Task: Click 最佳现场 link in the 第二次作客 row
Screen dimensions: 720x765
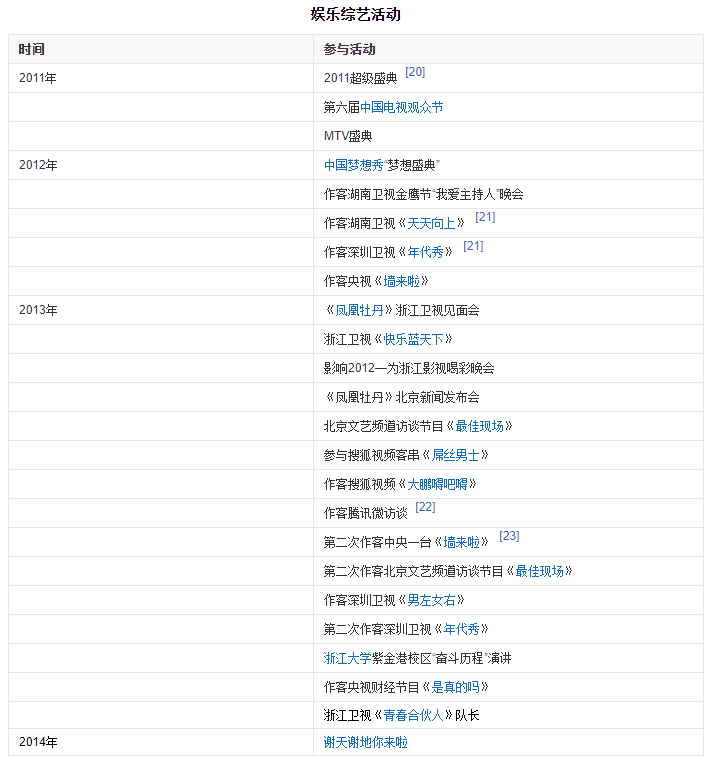Action: point(544,571)
